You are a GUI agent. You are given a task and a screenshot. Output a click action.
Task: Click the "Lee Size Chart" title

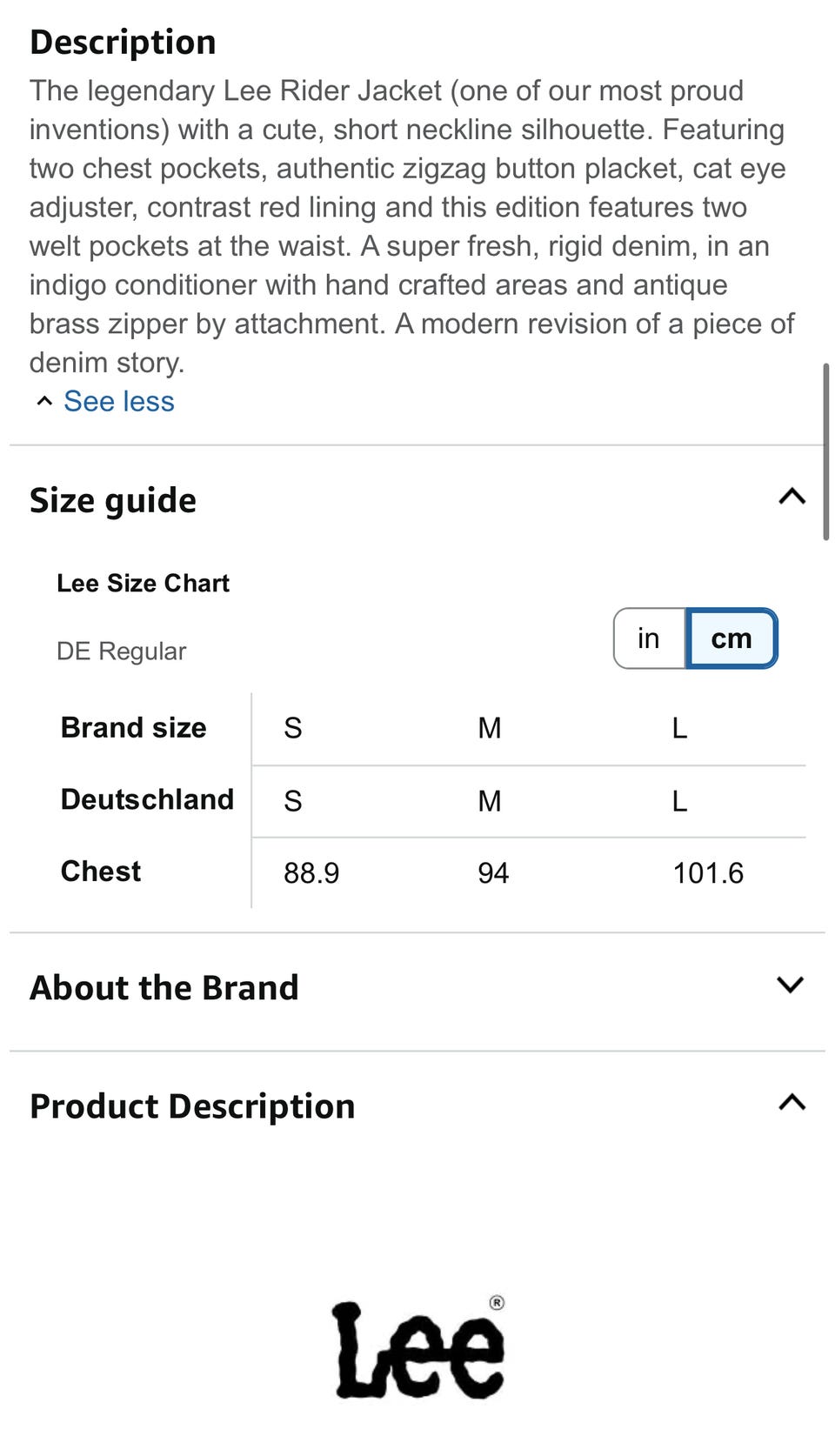pos(143,583)
